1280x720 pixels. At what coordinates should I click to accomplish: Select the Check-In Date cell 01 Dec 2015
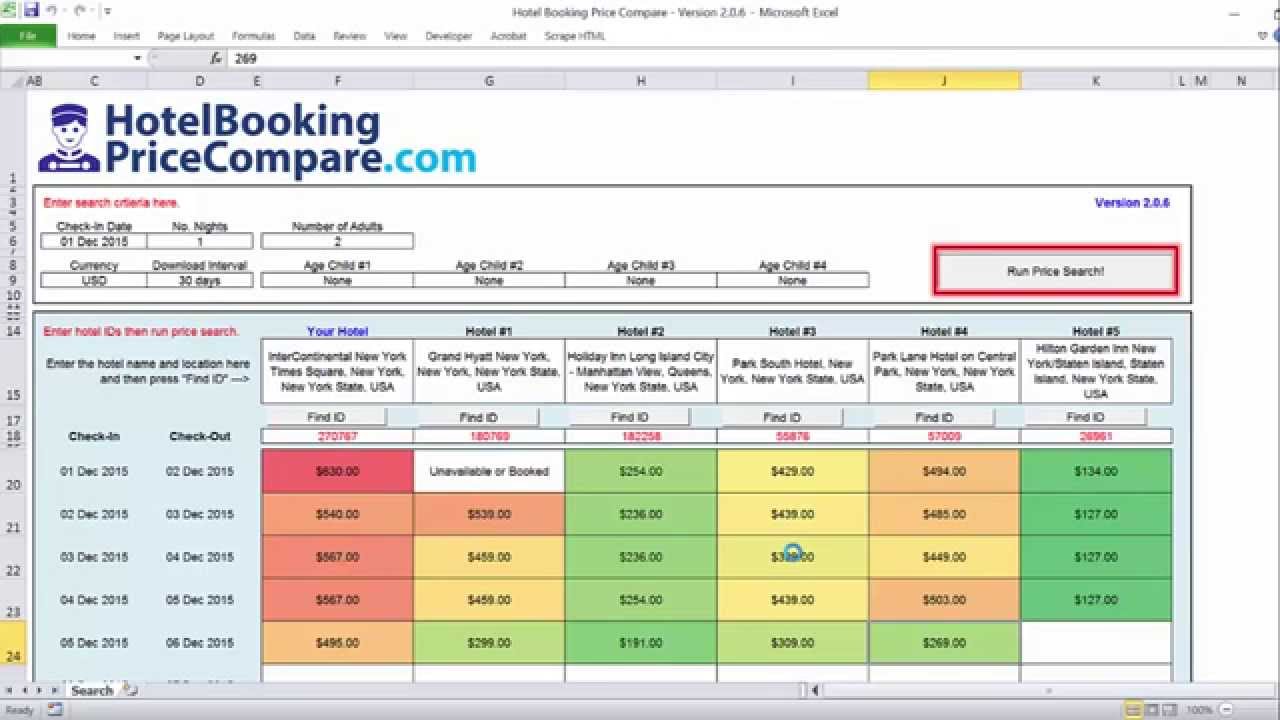pos(94,241)
